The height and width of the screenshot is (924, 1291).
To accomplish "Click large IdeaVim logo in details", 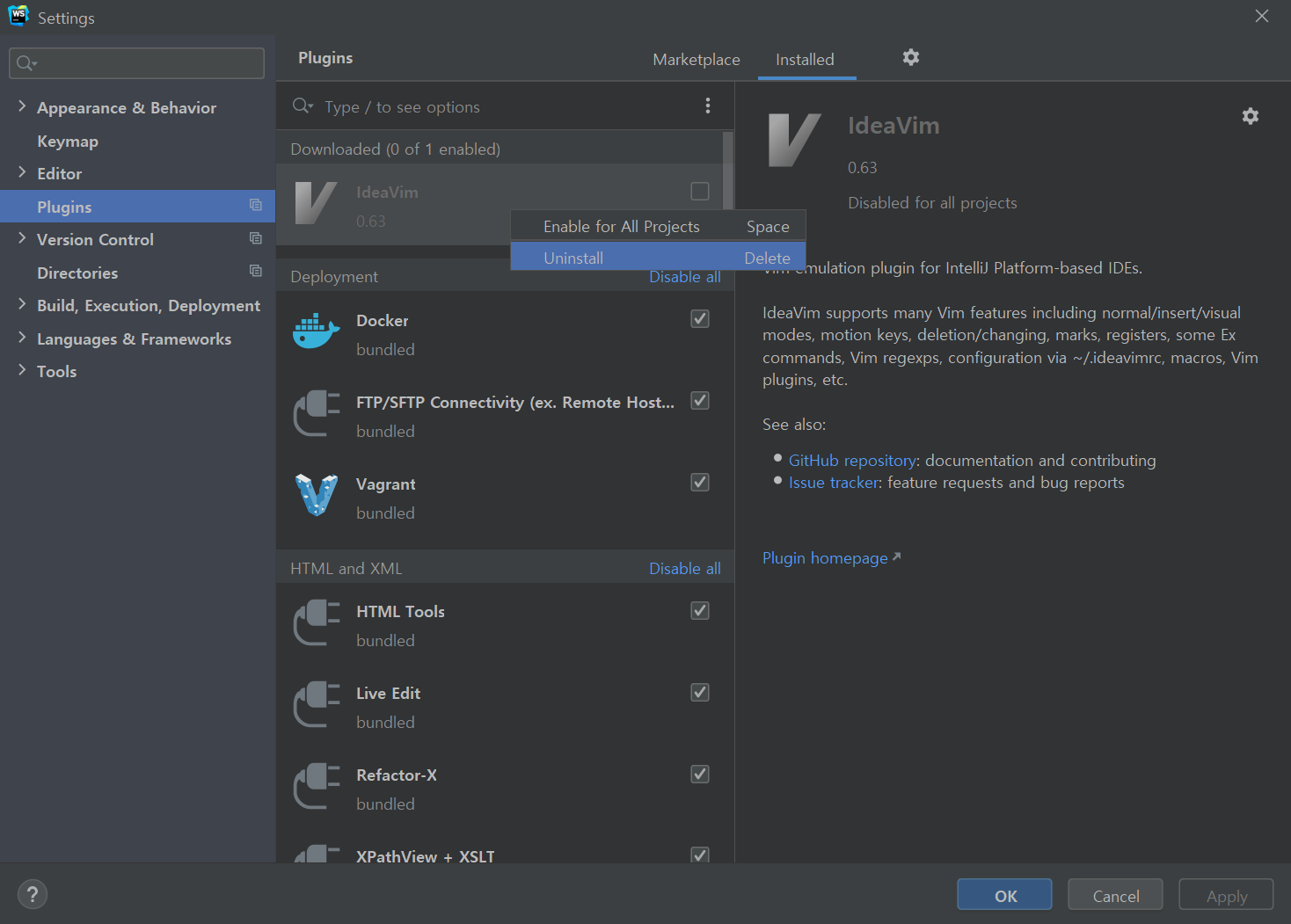I will 794,140.
